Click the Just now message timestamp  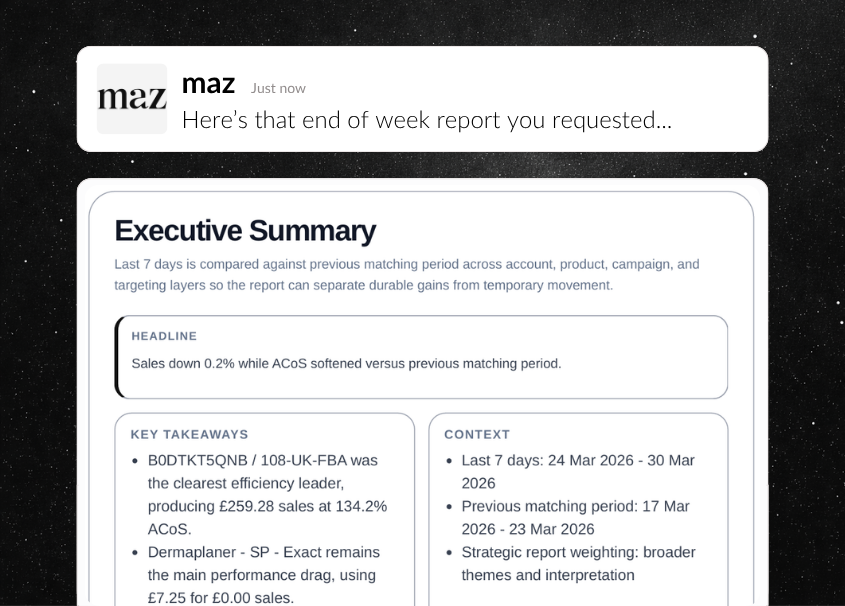(278, 88)
